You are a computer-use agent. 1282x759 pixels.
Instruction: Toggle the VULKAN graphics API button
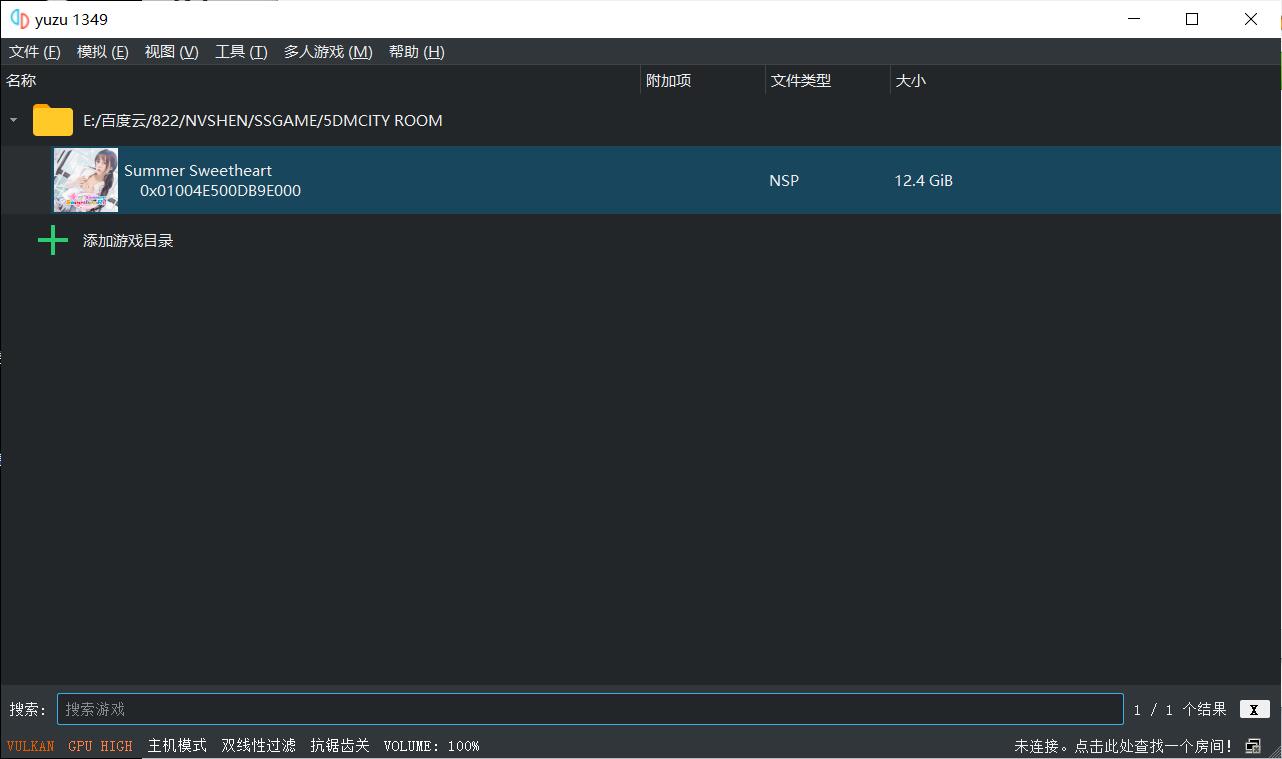tap(31, 746)
